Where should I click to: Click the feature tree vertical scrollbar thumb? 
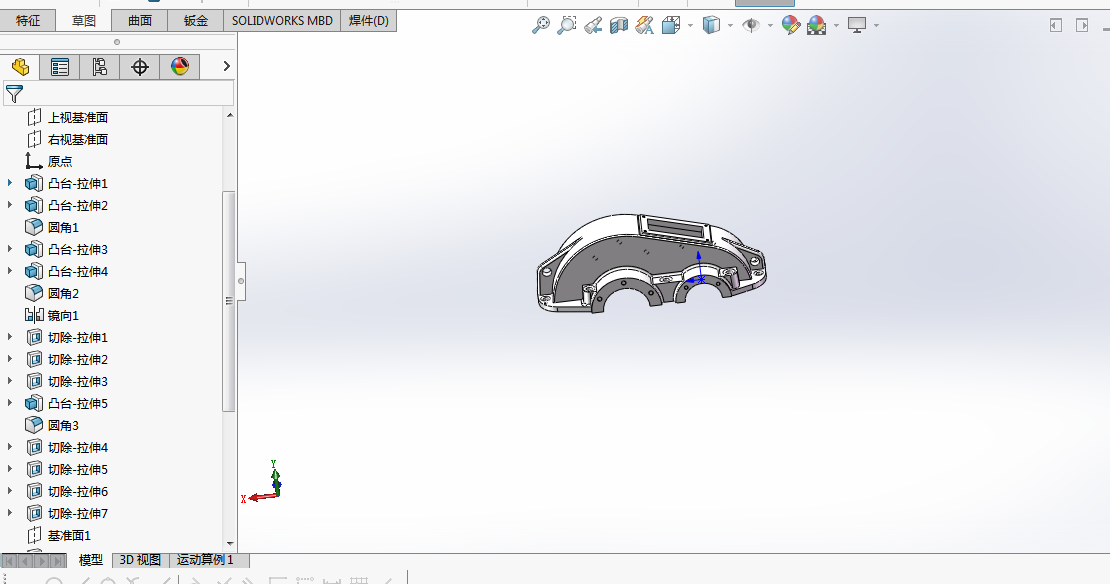click(x=229, y=301)
